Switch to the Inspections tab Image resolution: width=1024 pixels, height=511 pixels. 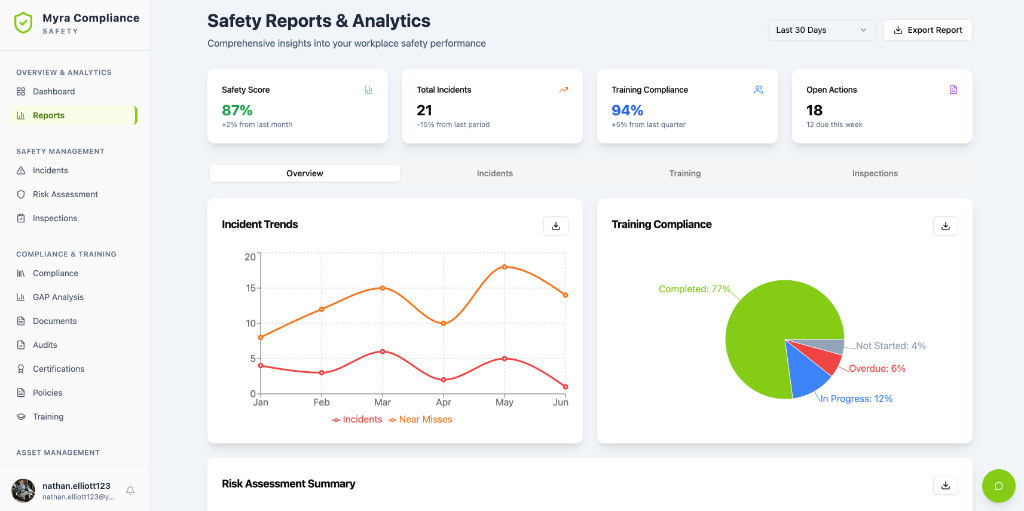coord(874,174)
